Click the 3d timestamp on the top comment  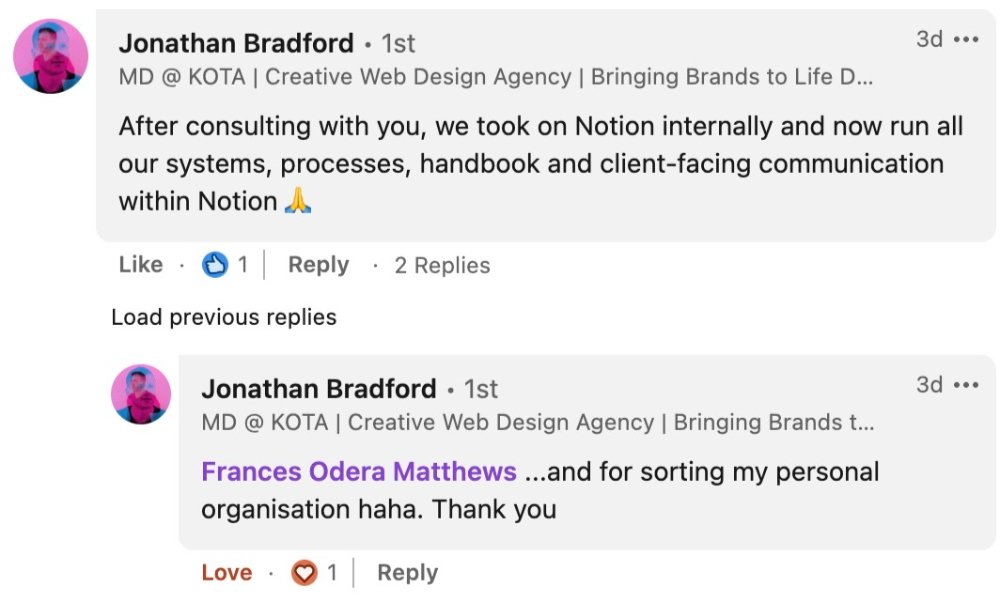point(929,40)
